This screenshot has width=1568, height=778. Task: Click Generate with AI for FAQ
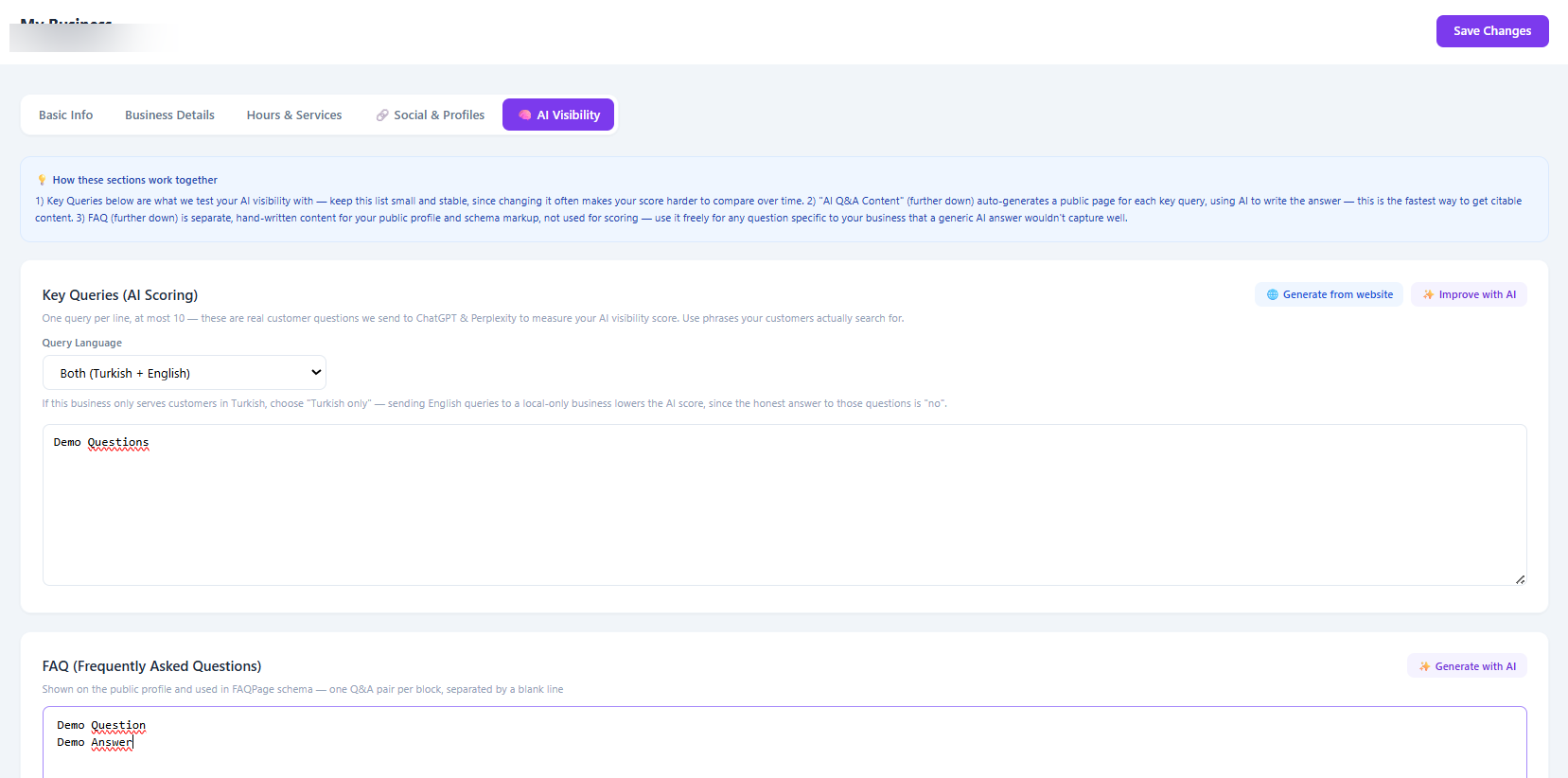(x=1467, y=666)
